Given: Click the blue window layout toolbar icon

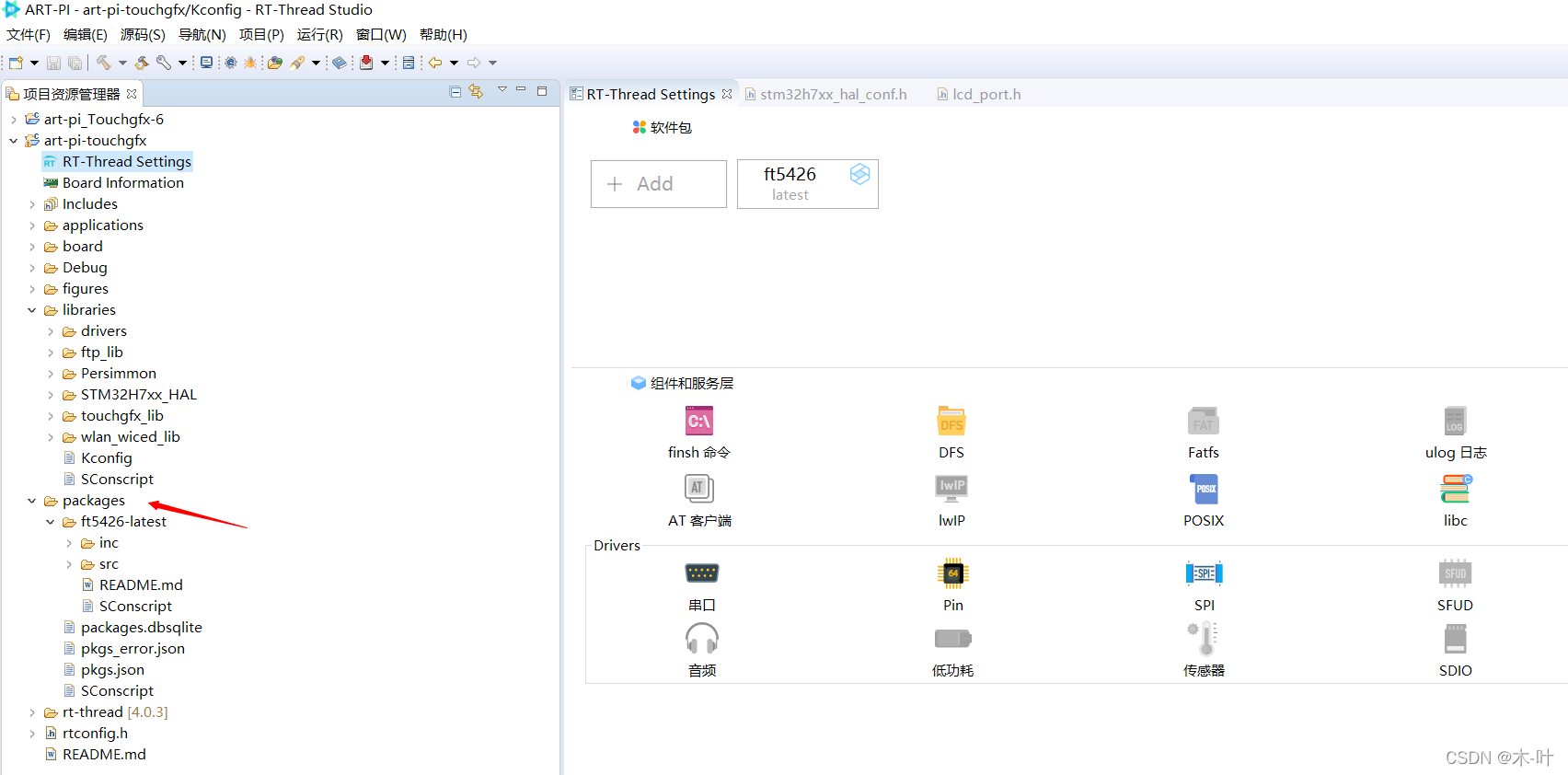Looking at the screenshot, I should click(x=409, y=63).
